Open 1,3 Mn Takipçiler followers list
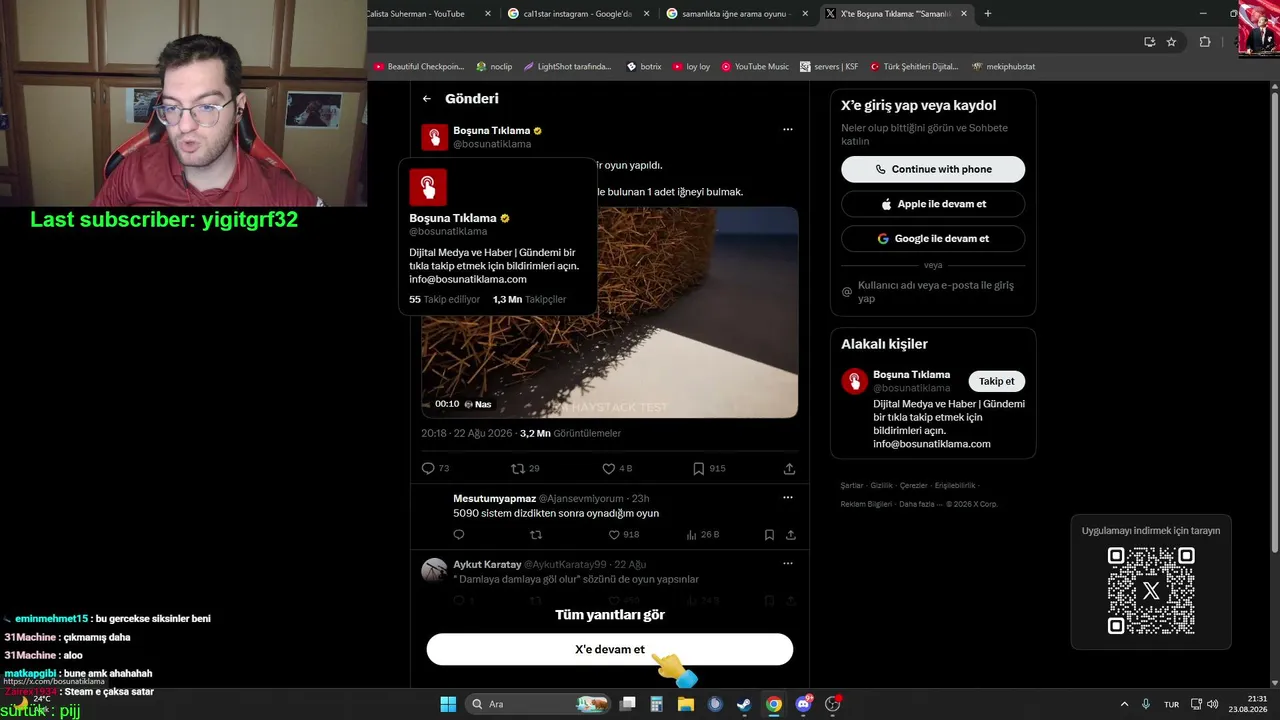 pyautogui.click(x=529, y=299)
